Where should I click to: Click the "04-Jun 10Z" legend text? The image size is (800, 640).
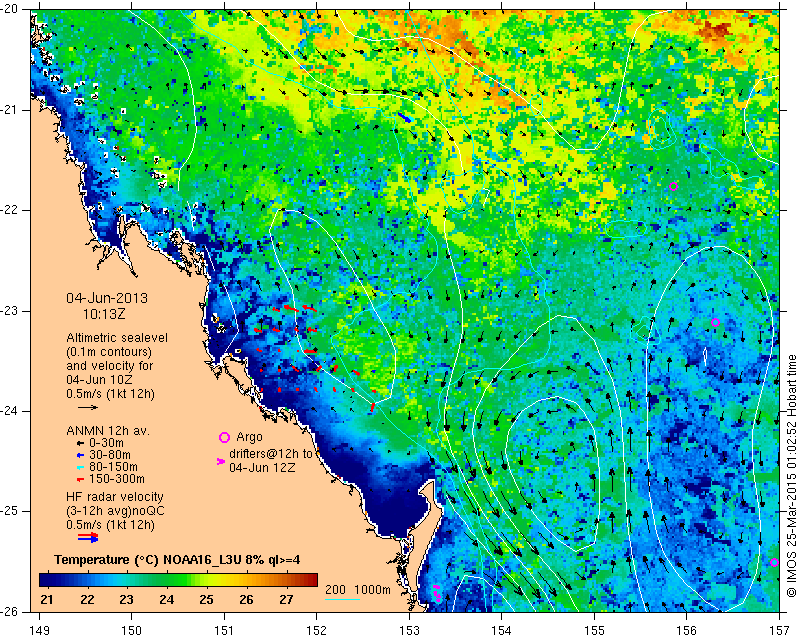99,380
